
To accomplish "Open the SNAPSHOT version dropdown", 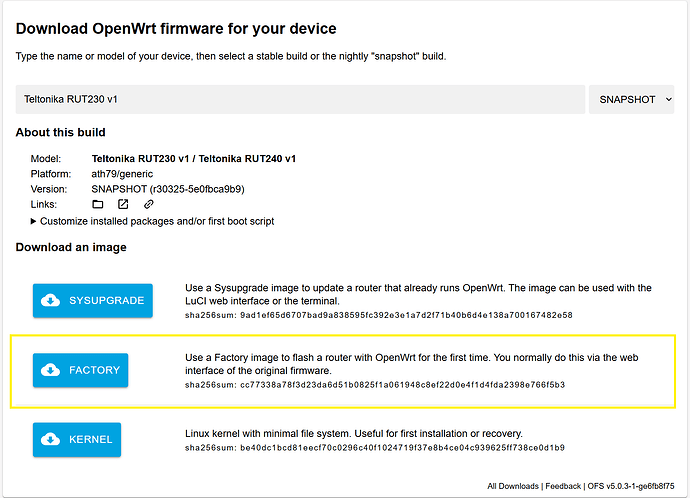I will (634, 99).
